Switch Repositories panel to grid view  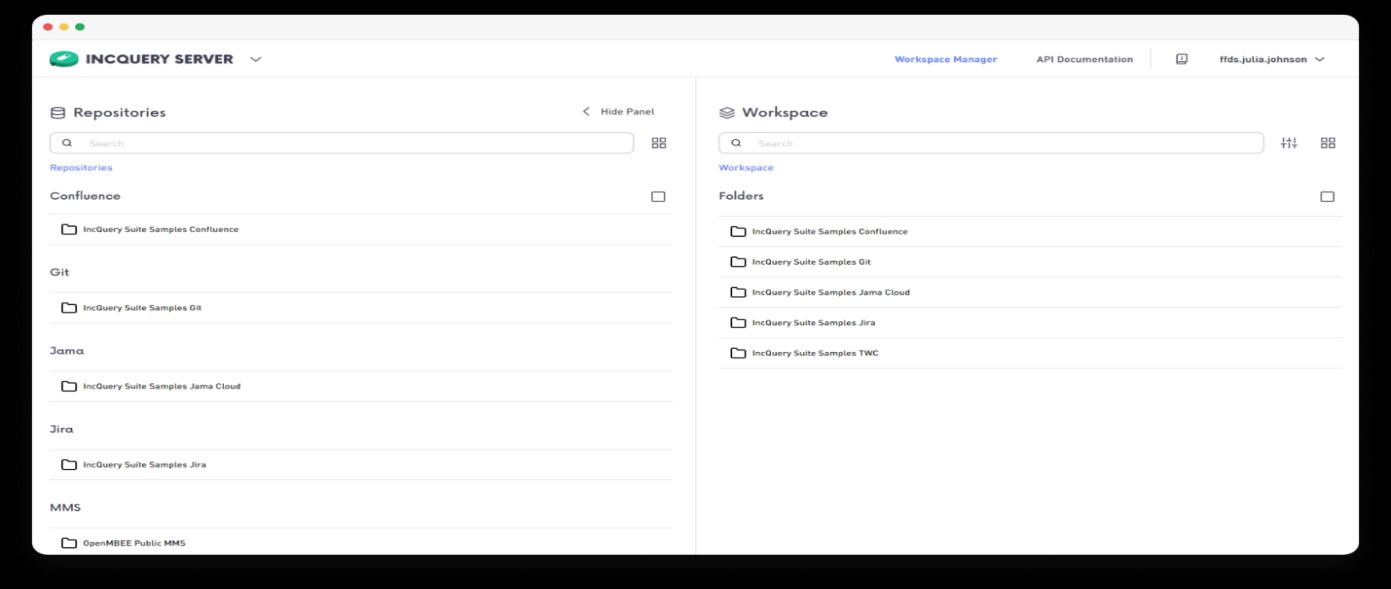(658, 143)
